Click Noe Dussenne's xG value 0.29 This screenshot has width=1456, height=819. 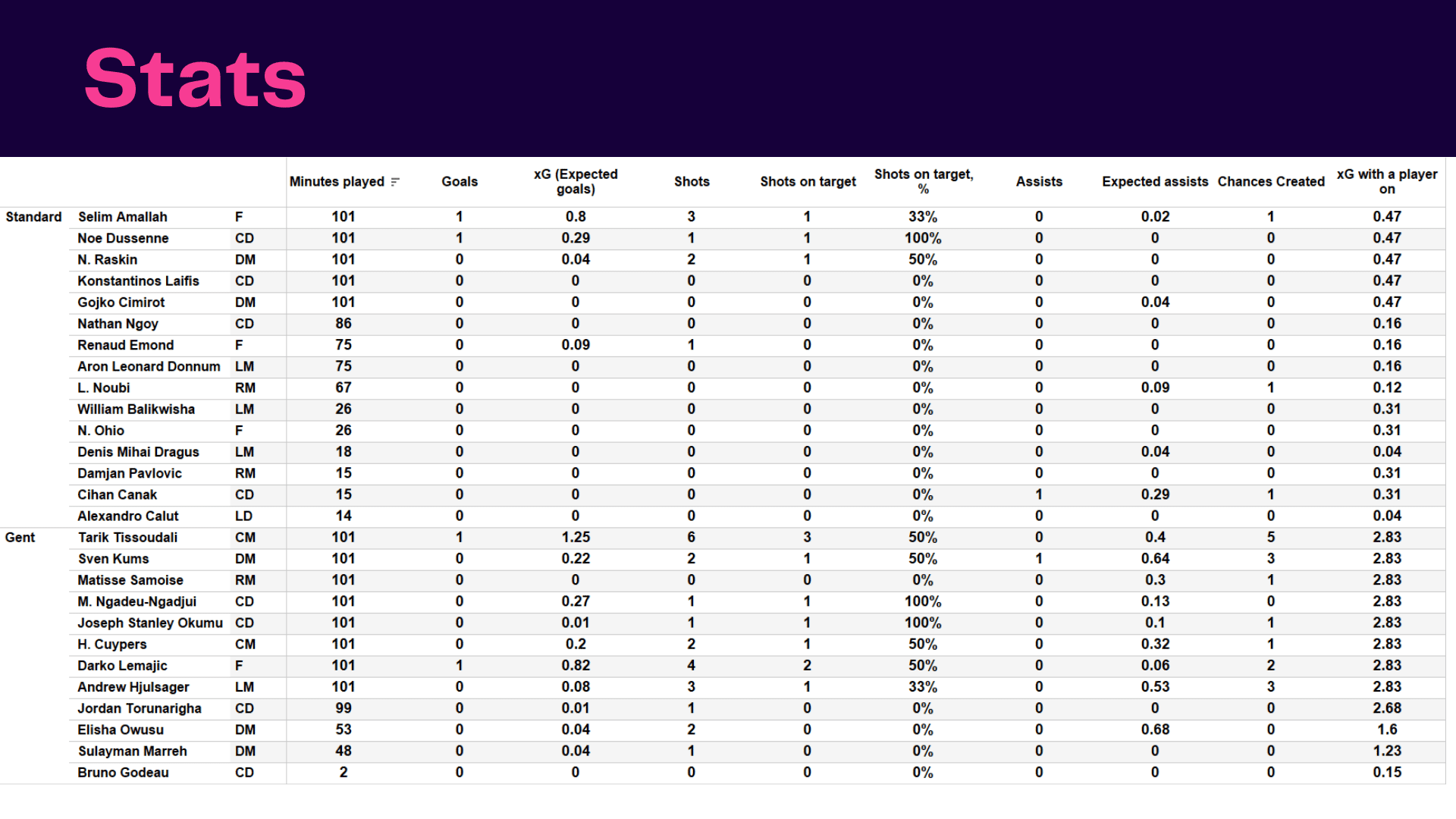click(x=576, y=238)
